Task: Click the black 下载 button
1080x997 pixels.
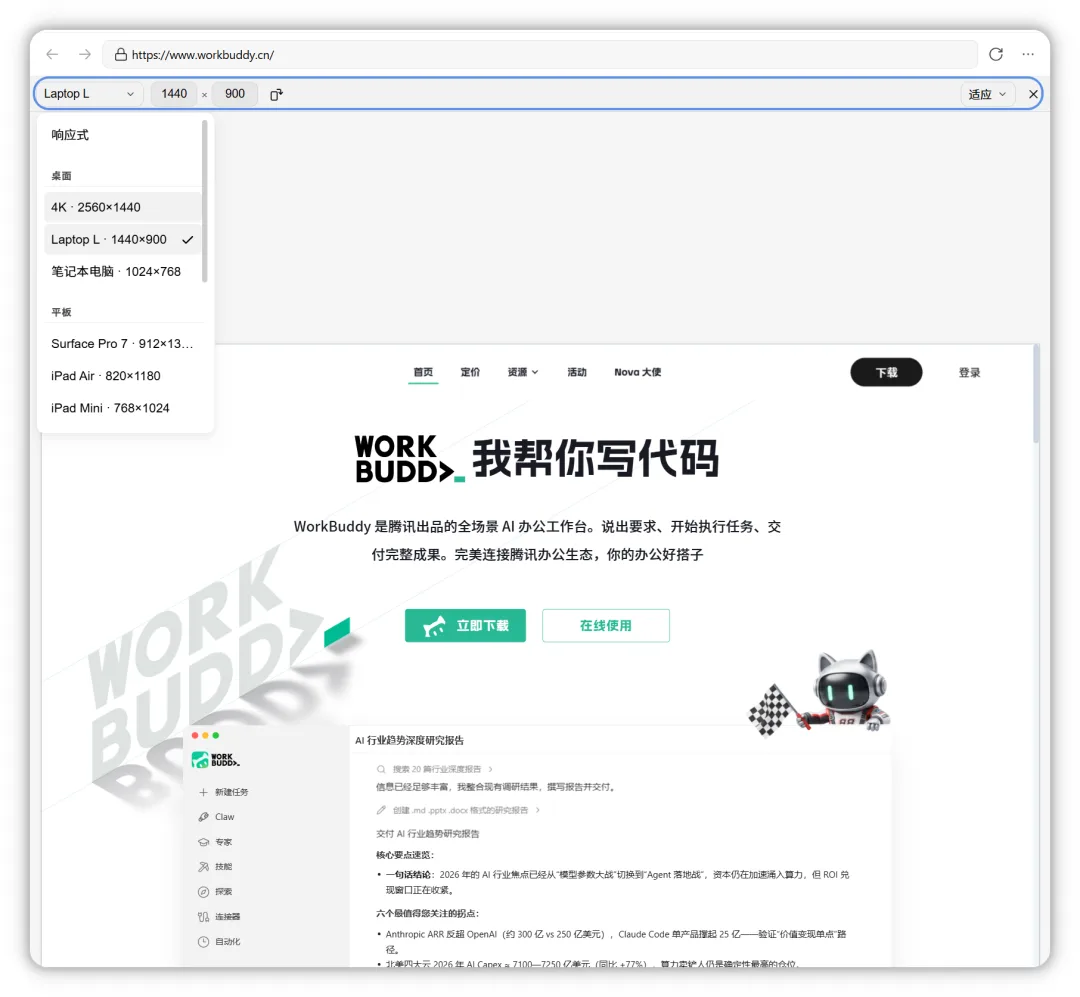Action: [x=886, y=373]
